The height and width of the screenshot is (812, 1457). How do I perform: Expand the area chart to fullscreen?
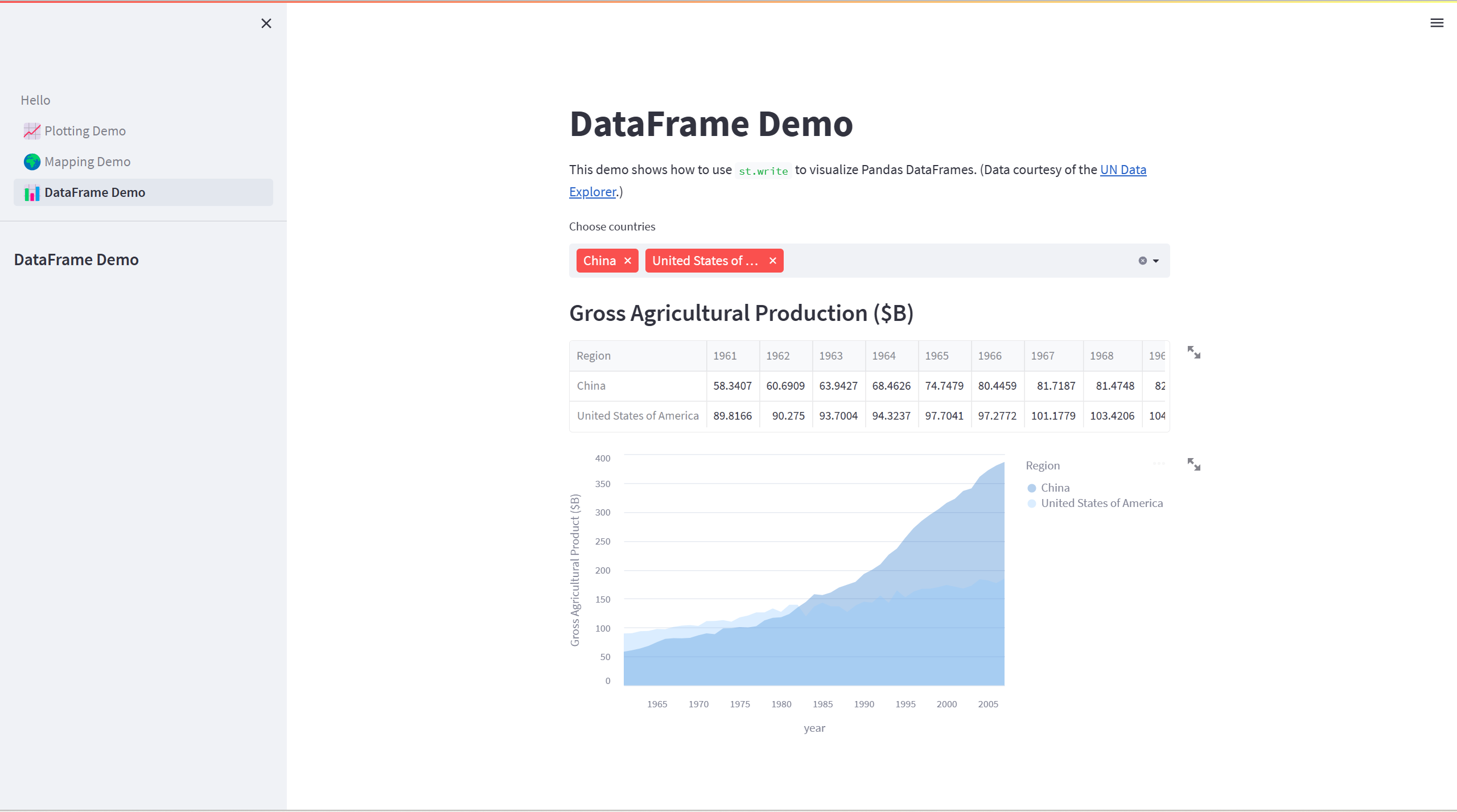pos(1193,464)
